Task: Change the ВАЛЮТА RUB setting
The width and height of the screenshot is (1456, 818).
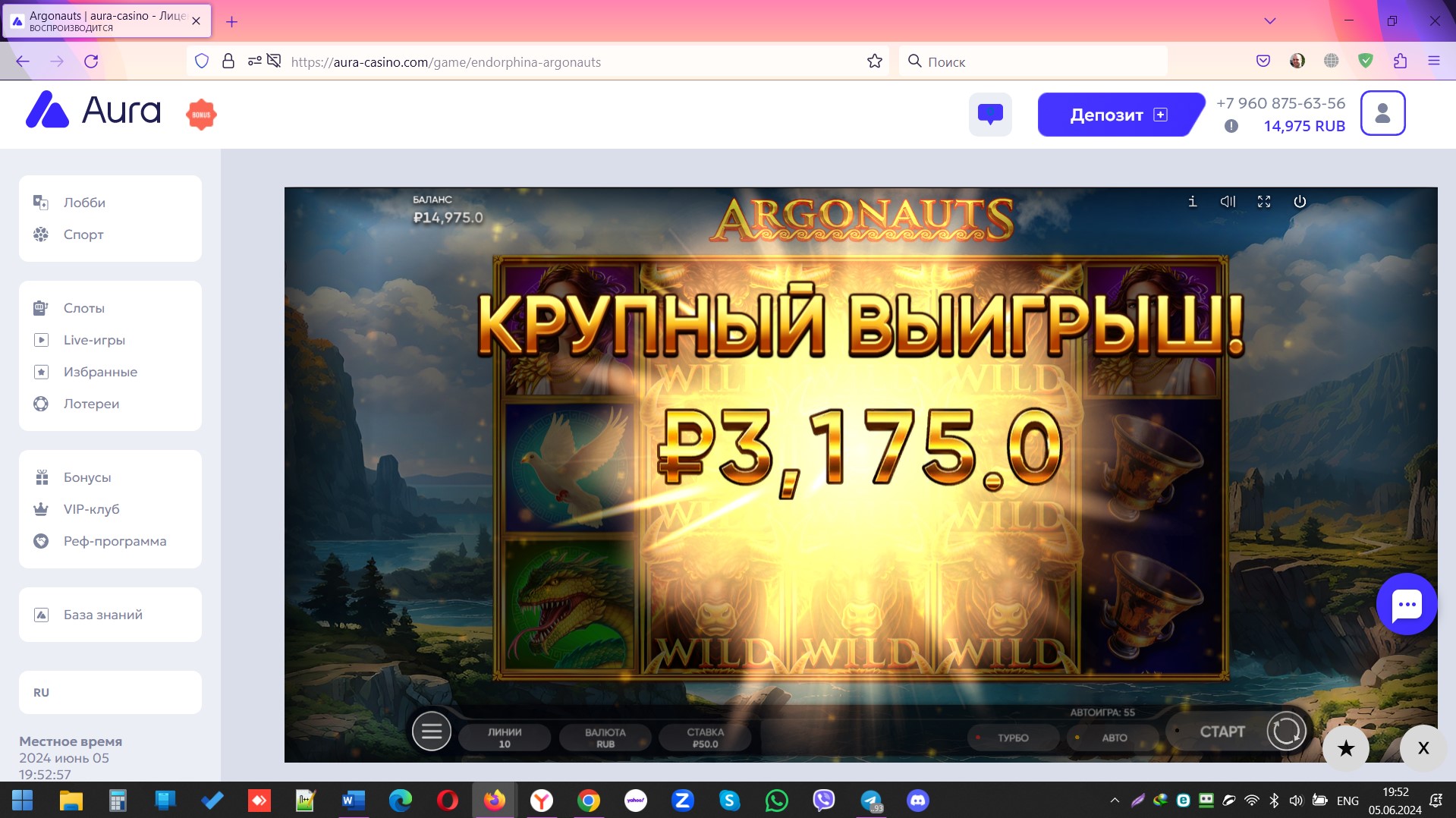Action: tap(605, 738)
